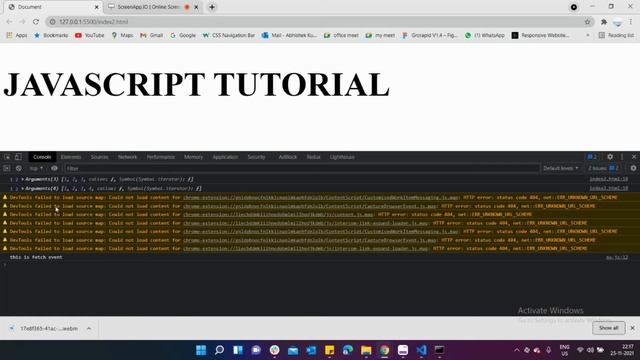Reload the page with the refresh icon
The height and width of the screenshot is (360, 640).
(x=36, y=22)
